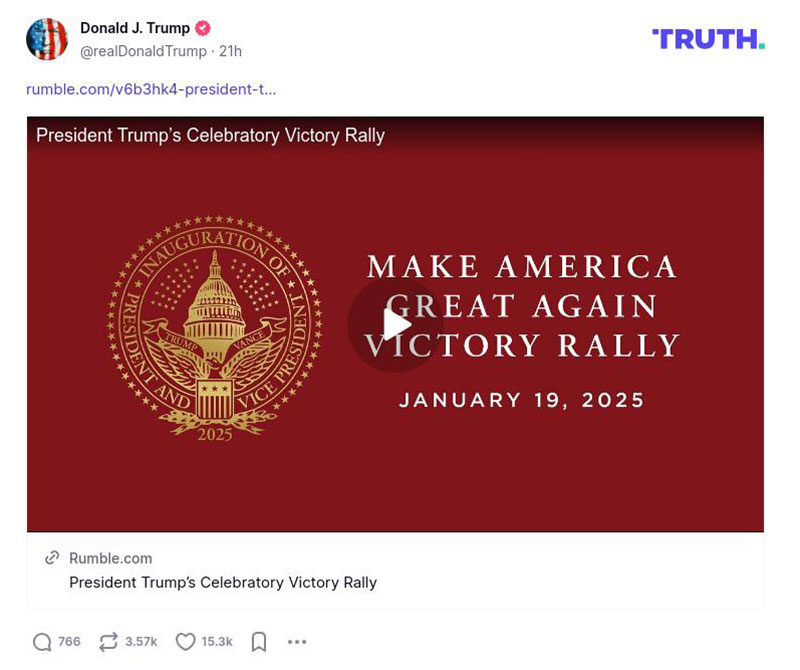Viewport: 800px width, 670px height.
Task: Expand the truncated rumble.com URL
Action: tap(150, 89)
